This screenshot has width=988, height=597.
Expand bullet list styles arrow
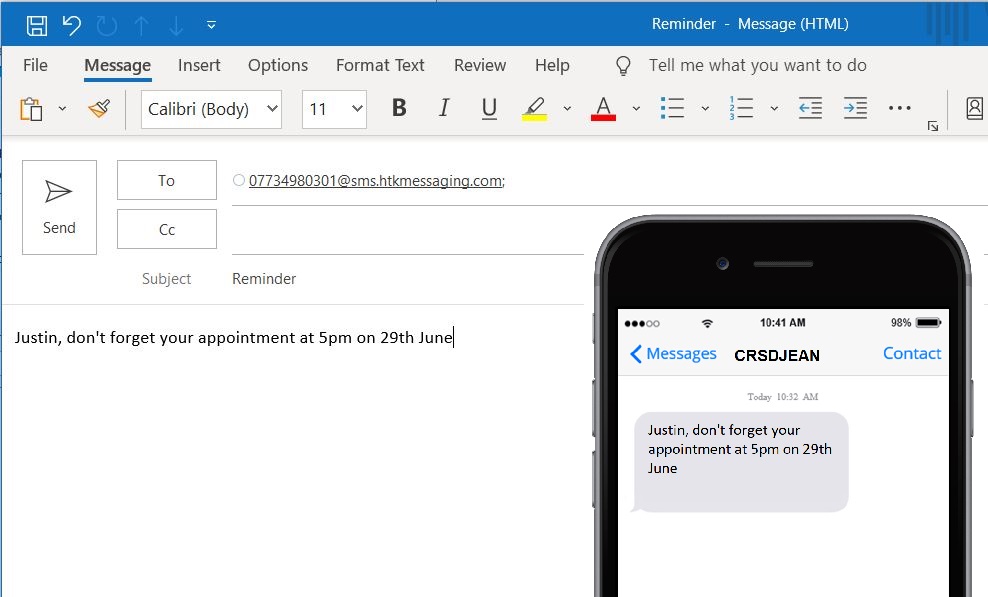click(x=705, y=108)
